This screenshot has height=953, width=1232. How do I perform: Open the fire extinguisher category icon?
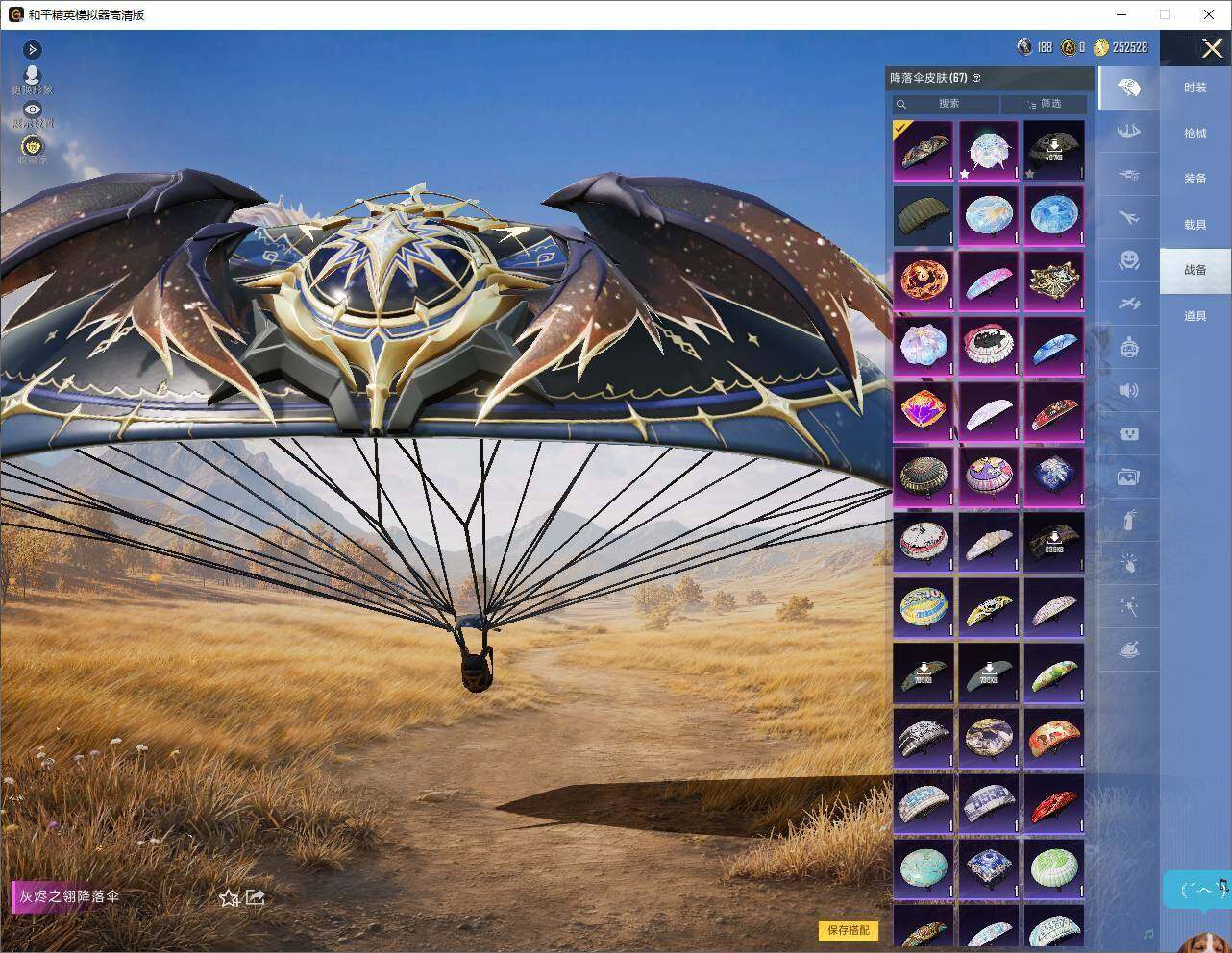[1128, 520]
